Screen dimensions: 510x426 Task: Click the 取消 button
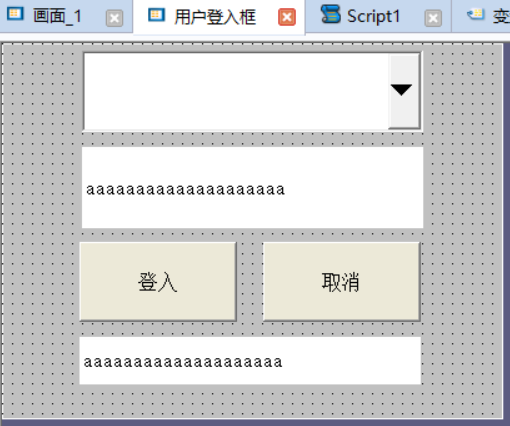click(x=341, y=282)
